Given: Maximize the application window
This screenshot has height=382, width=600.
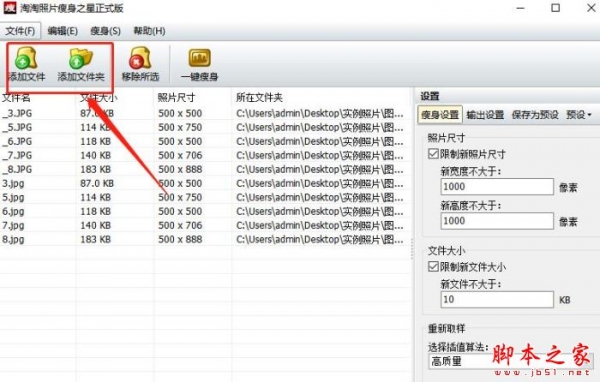Looking at the screenshot, I should tap(555, 8).
